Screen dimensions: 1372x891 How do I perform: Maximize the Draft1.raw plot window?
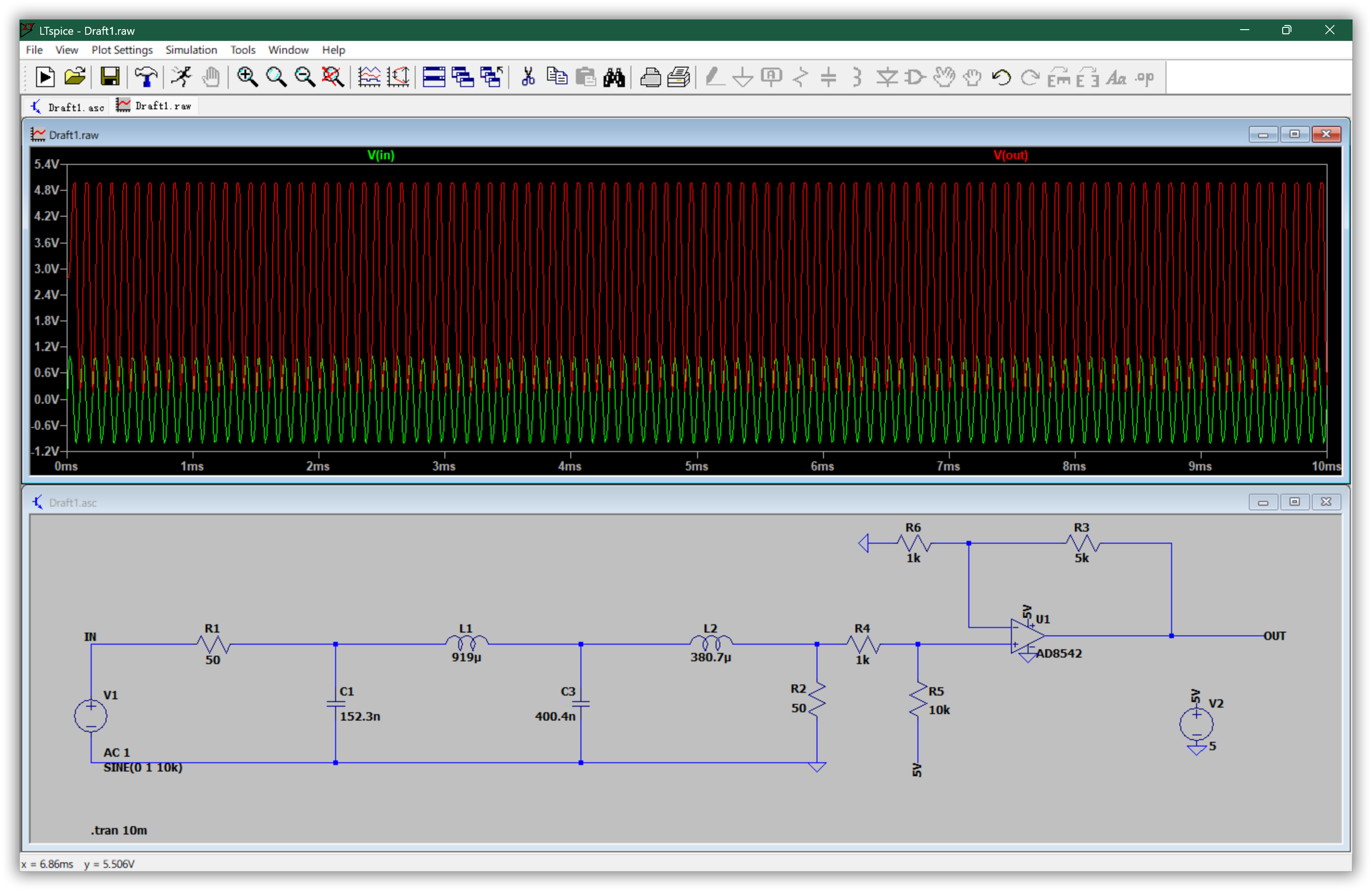click(1294, 134)
